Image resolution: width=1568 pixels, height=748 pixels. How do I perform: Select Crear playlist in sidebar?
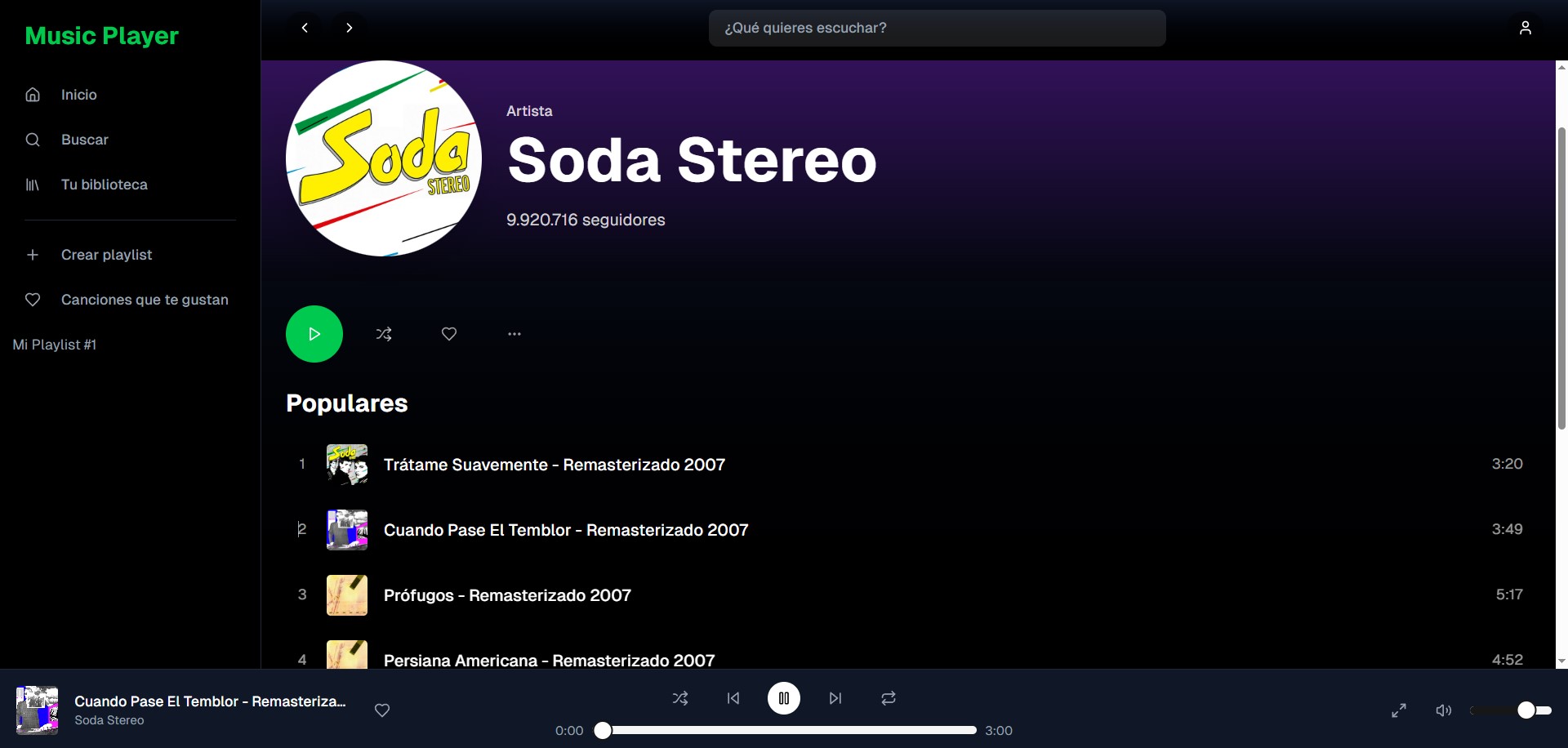click(x=131, y=255)
